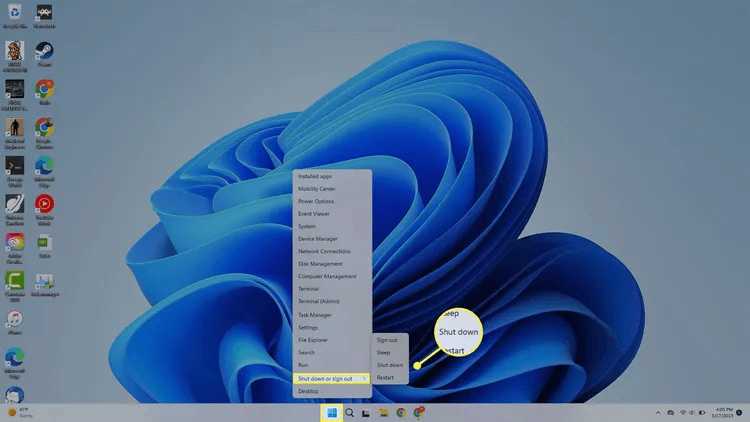Select the desktop Chrome shortcut with red badge
Image resolution: width=750 pixels, height=422 pixels.
[44, 89]
